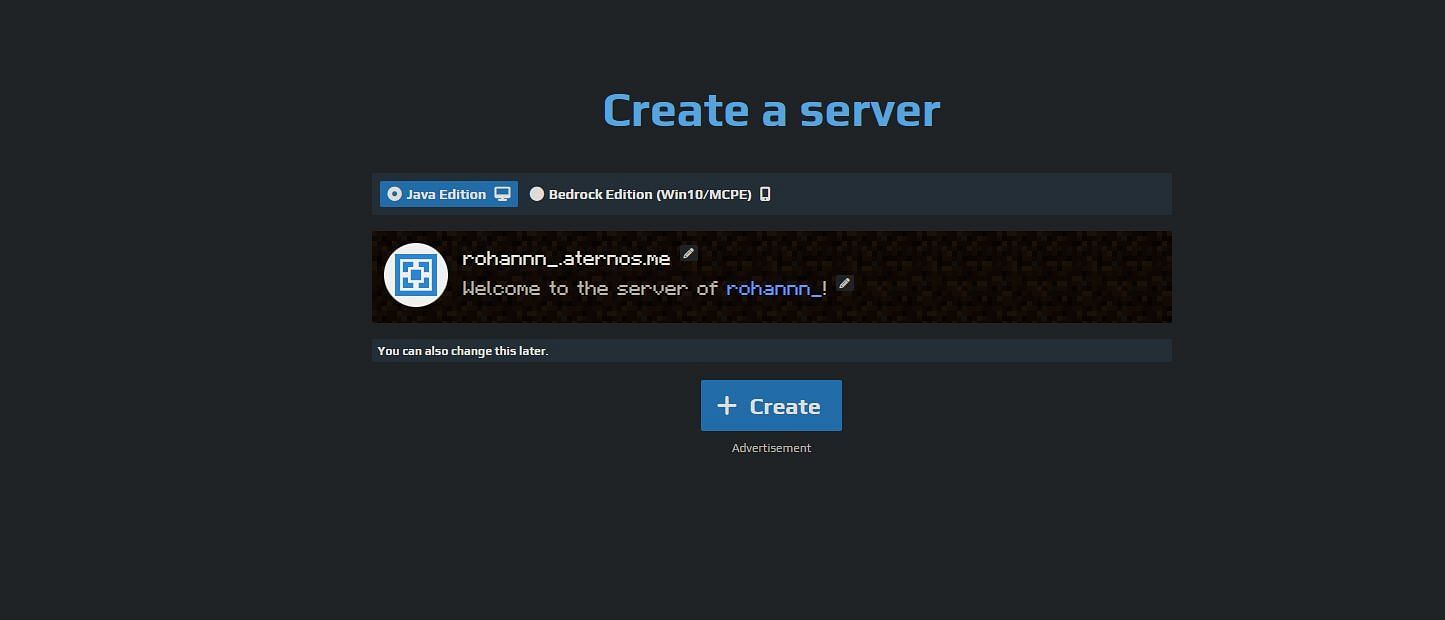Click the Advertisement label
This screenshot has height=620, width=1445.
click(x=771, y=448)
